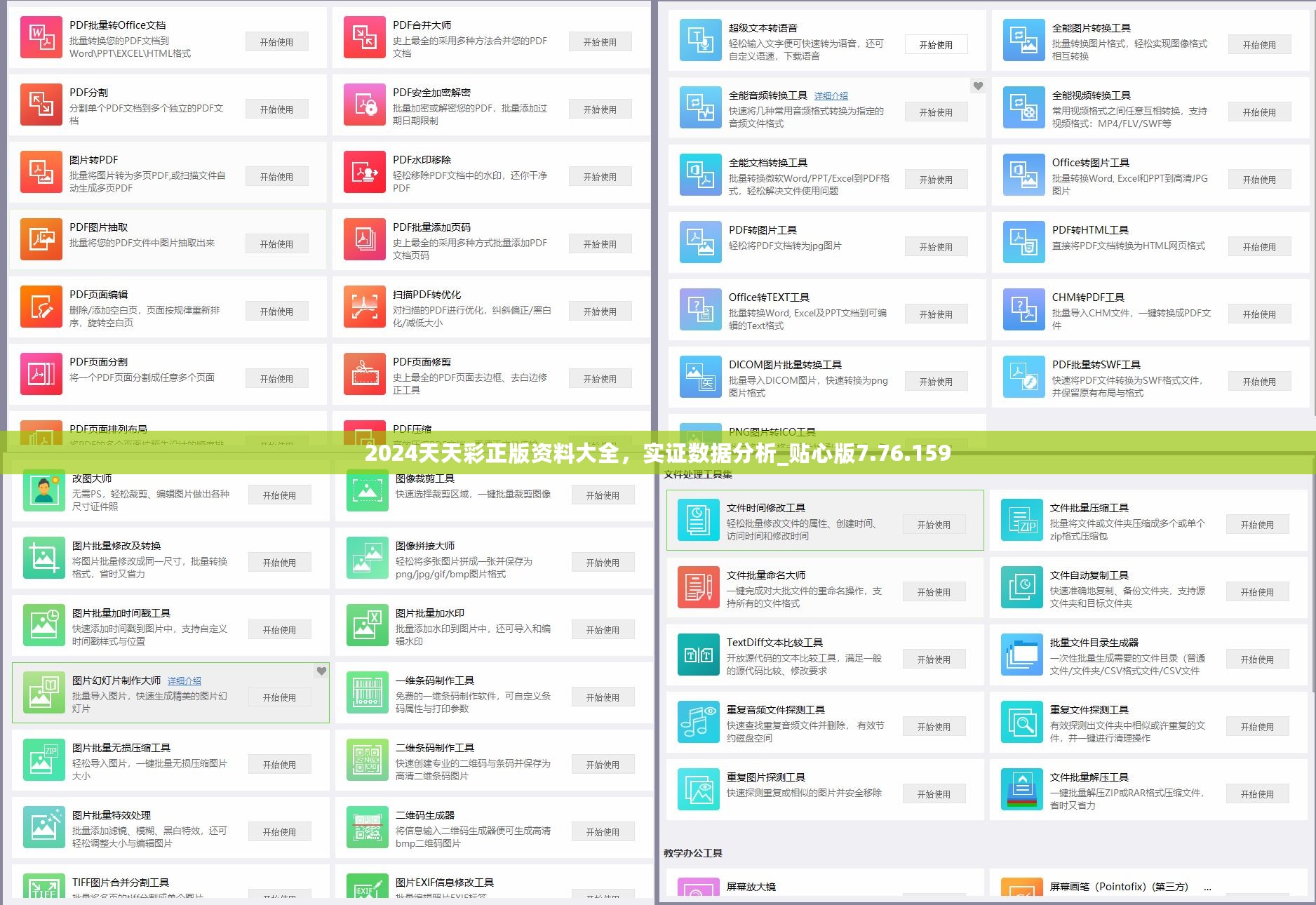The width and height of the screenshot is (1316, 905).
Task: Click the 全能视频转换工具 icon
Action: point(1024,107)
